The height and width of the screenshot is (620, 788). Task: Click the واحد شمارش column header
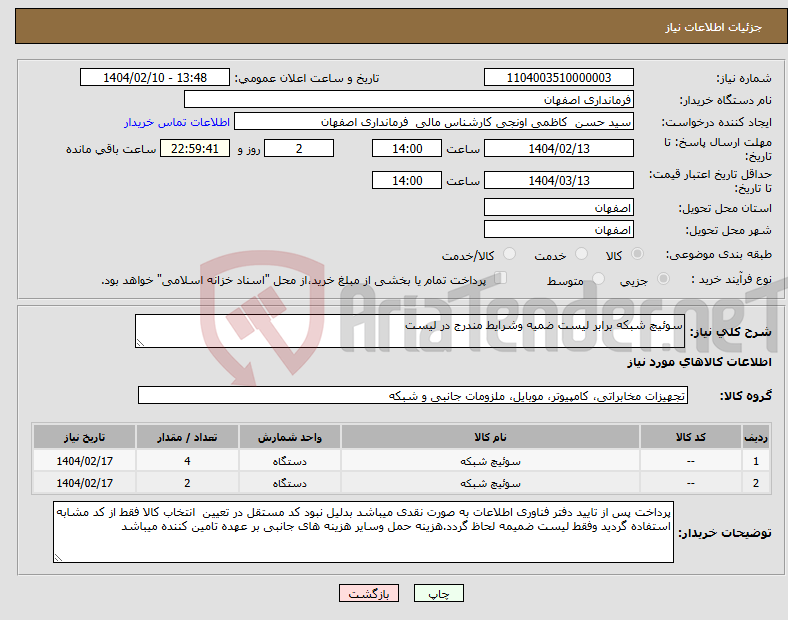(x=289, y=437)
